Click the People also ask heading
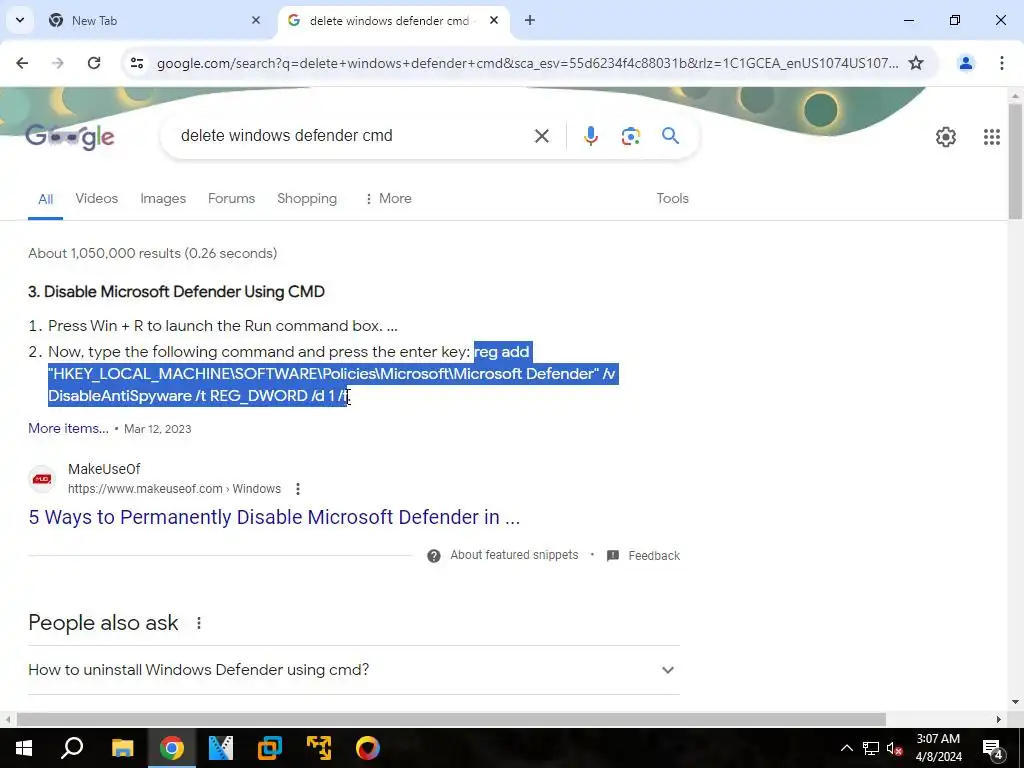1024x768 pixels. tap(103, 623)
